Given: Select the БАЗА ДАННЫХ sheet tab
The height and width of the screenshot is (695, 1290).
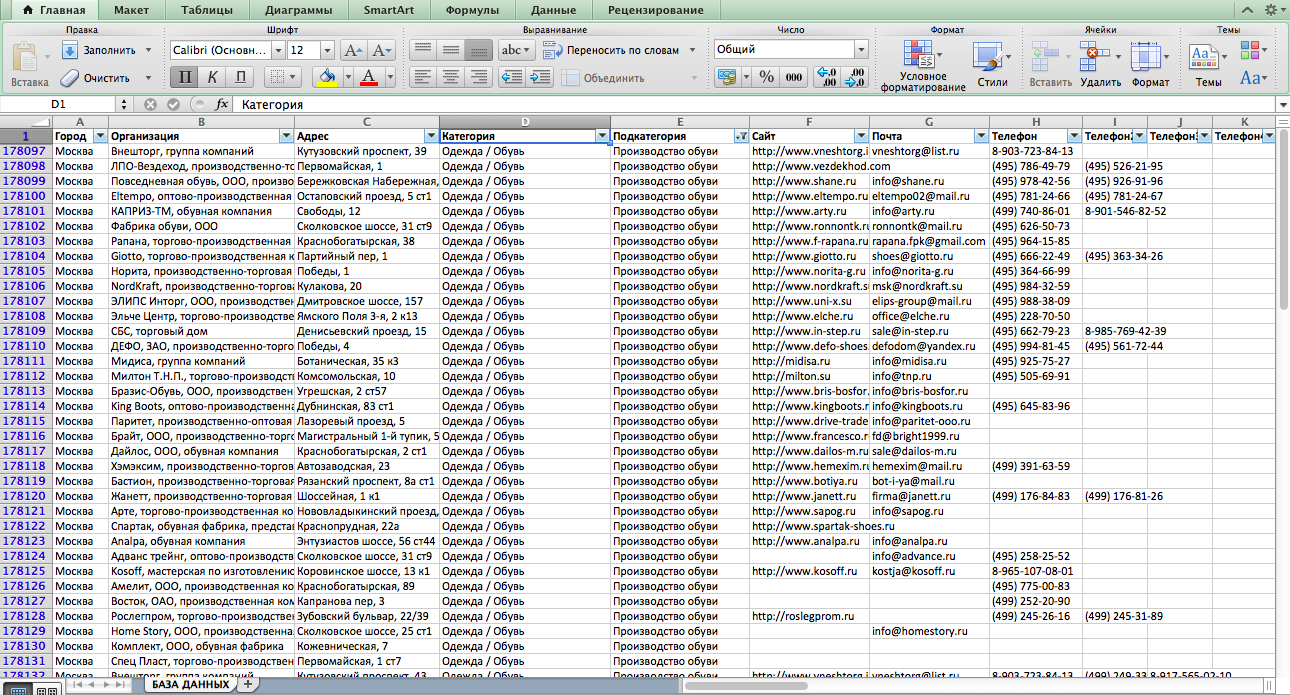Looking at the screenshot, I should pyautogui.click(x=192, y=685).
